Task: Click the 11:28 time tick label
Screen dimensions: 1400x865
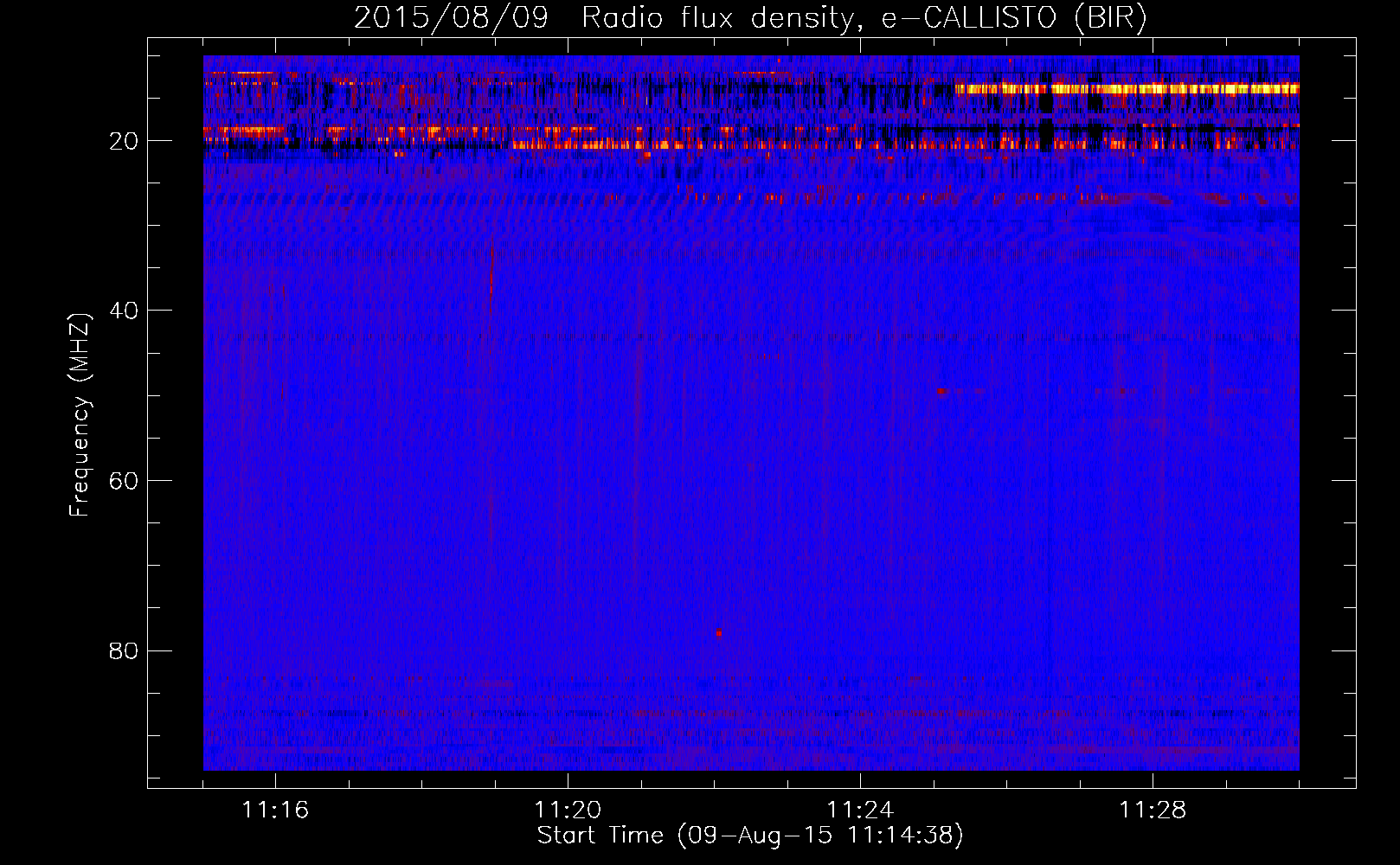Action: tap(1153, 811)
